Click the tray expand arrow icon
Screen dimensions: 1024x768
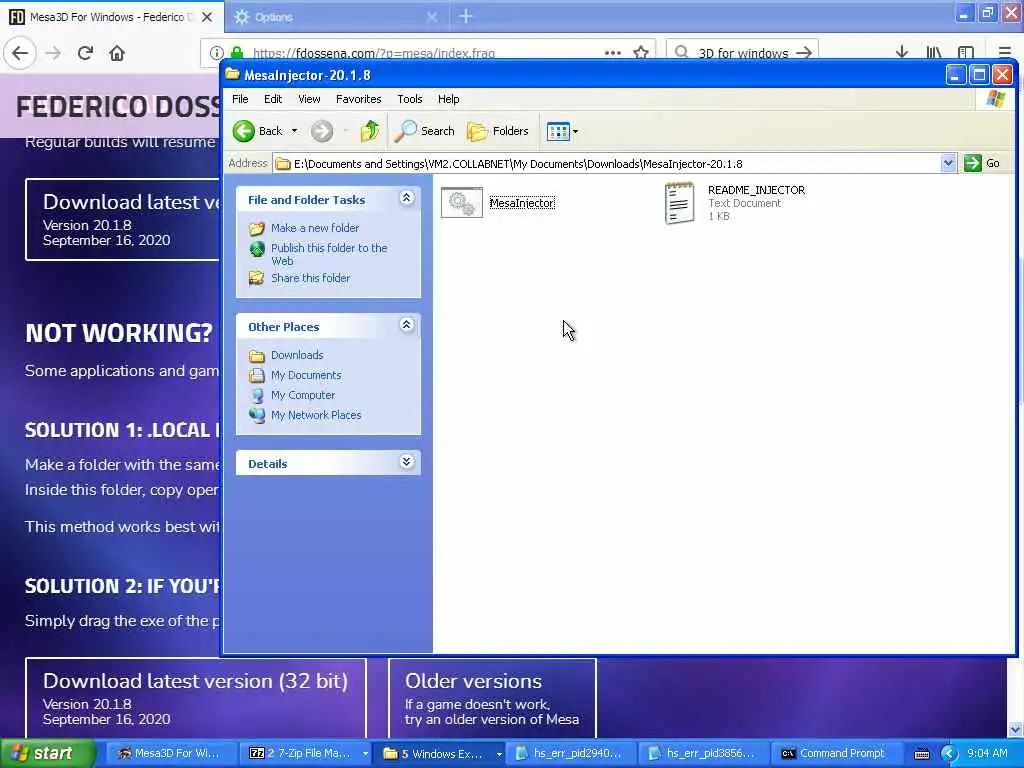click(949, 754)
